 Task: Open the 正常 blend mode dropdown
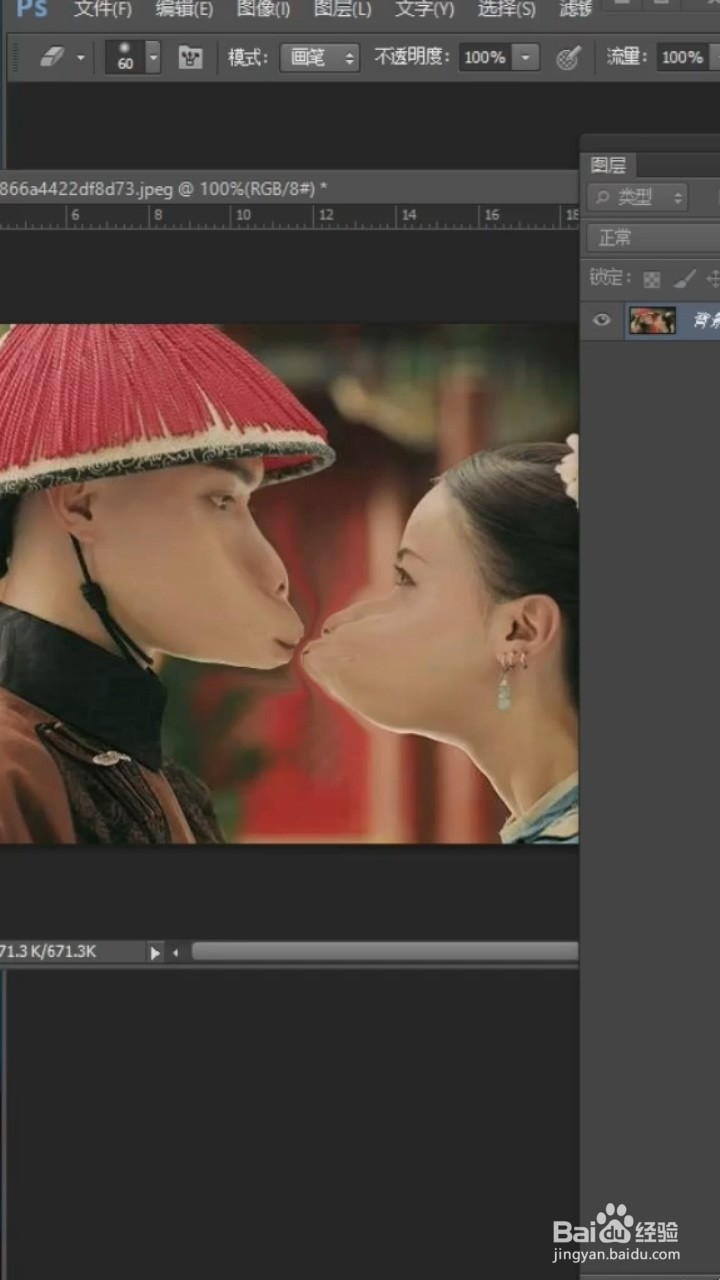(653, 238)
